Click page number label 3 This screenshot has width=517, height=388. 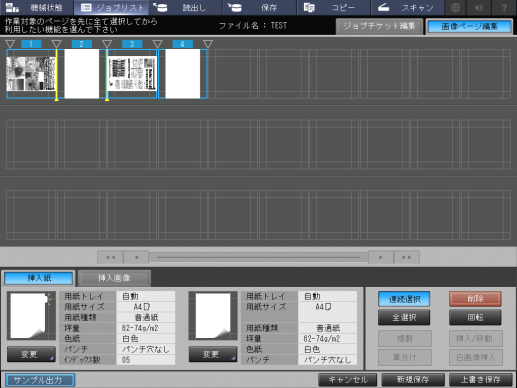pyautogui.click(x=132, y=44)
